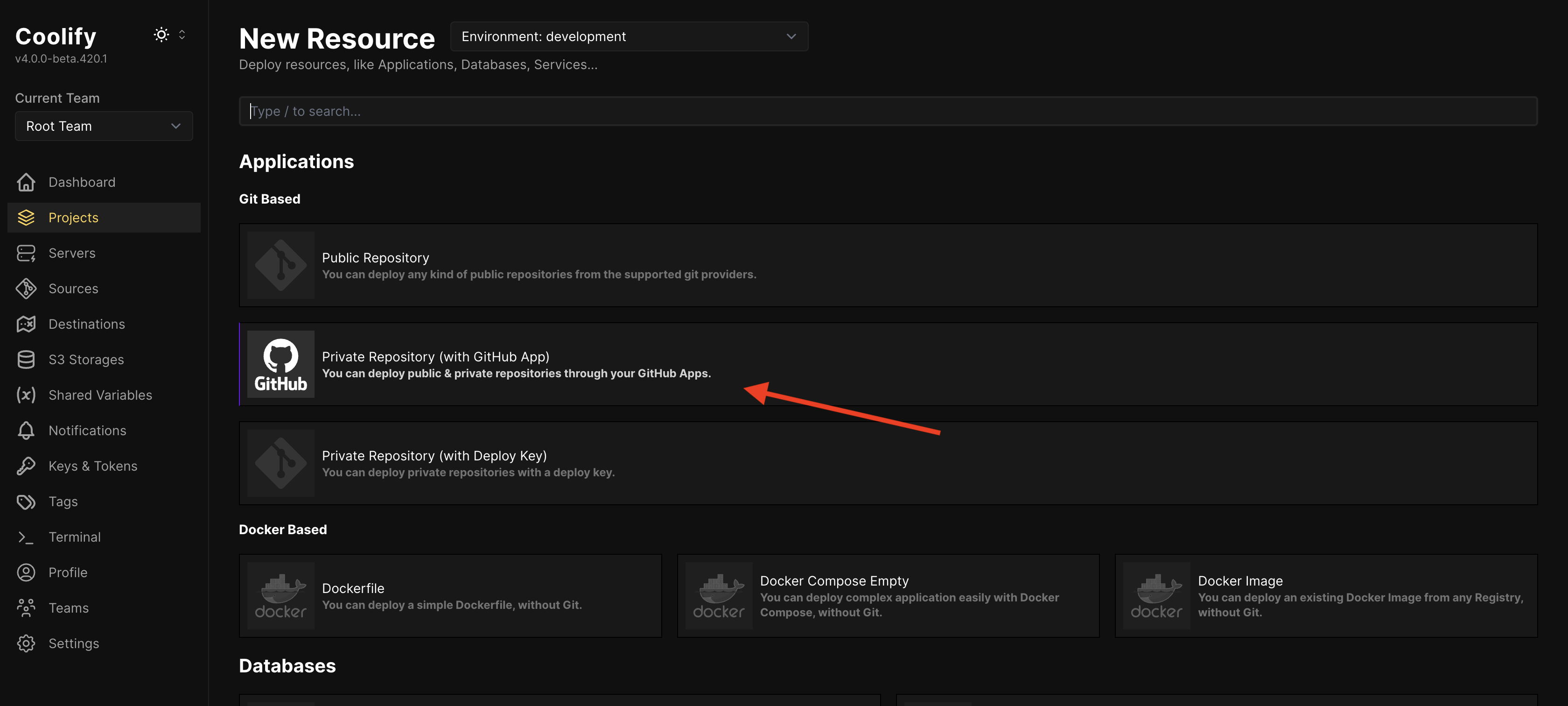Choose the Docker Image option
Screen dimensions: 1568x706
point(1326,596)
